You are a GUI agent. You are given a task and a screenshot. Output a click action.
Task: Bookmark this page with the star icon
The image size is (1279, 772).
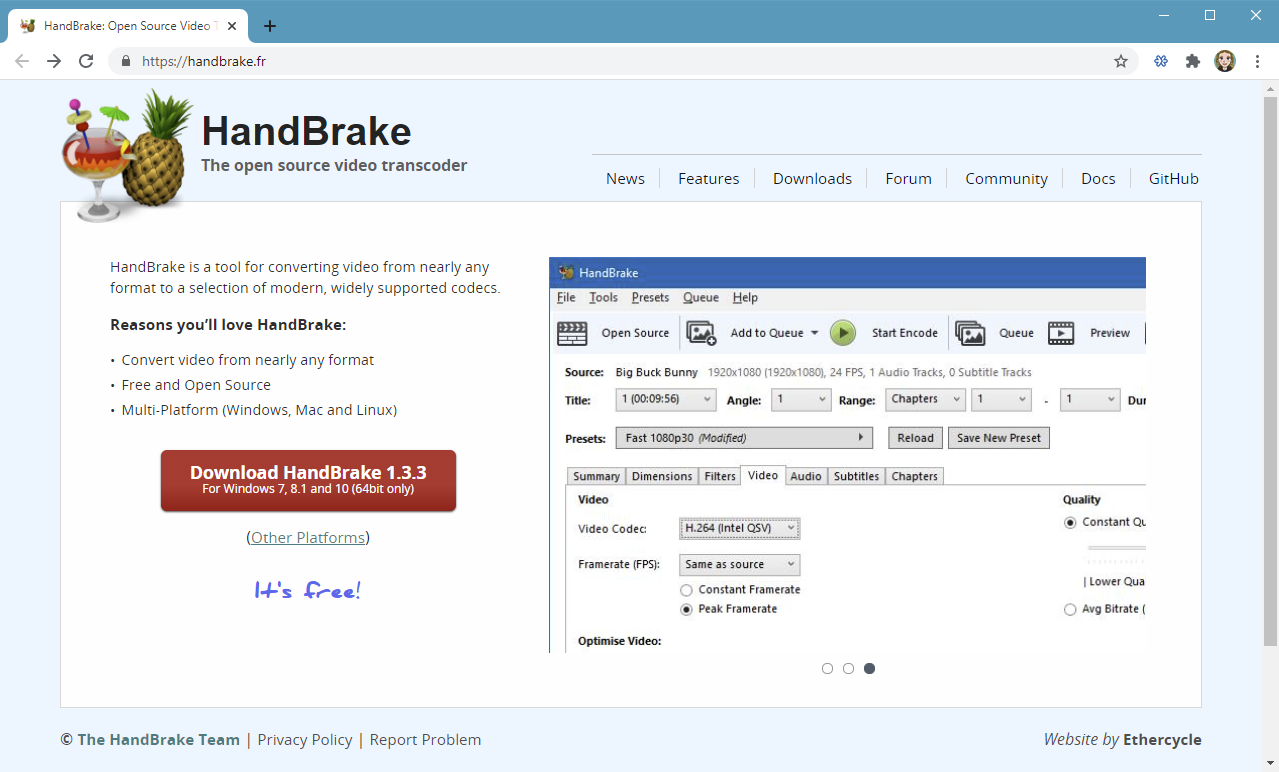[x=1121, y=61]
